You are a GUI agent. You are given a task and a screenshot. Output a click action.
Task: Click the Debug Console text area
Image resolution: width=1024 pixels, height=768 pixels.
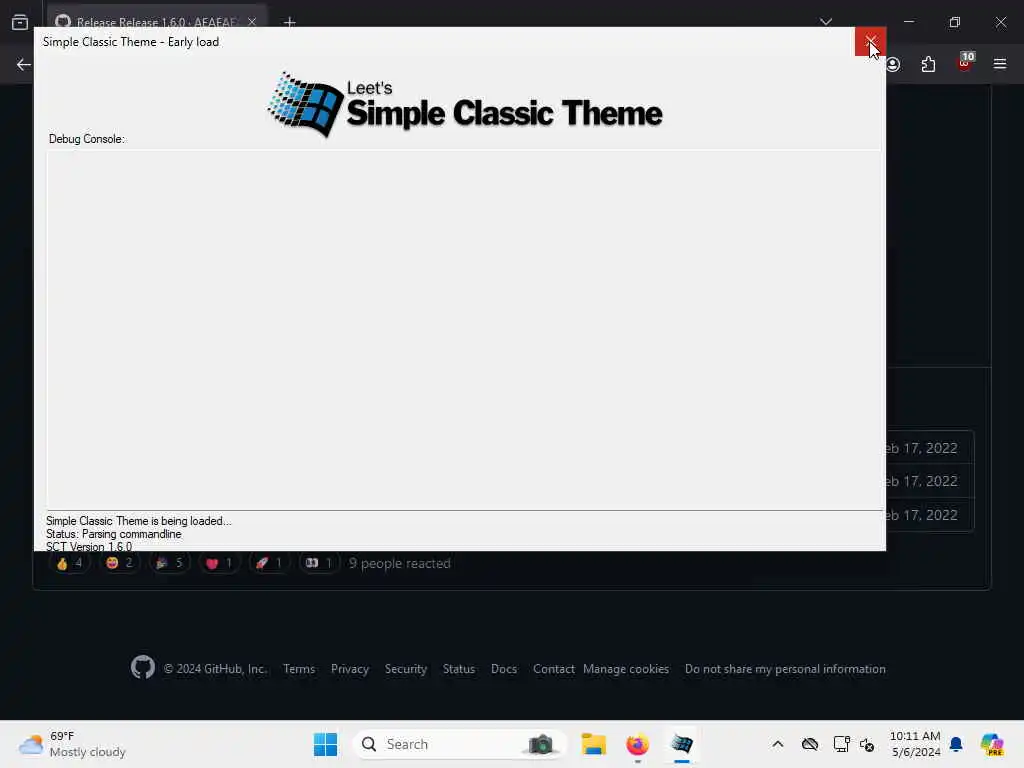[464, 330]
